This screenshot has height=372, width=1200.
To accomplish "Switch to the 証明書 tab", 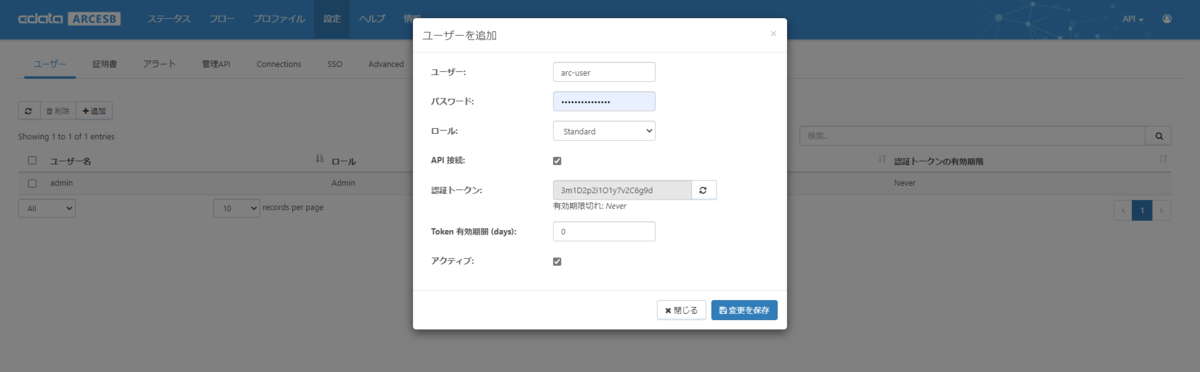I will (x=104, y=64).
